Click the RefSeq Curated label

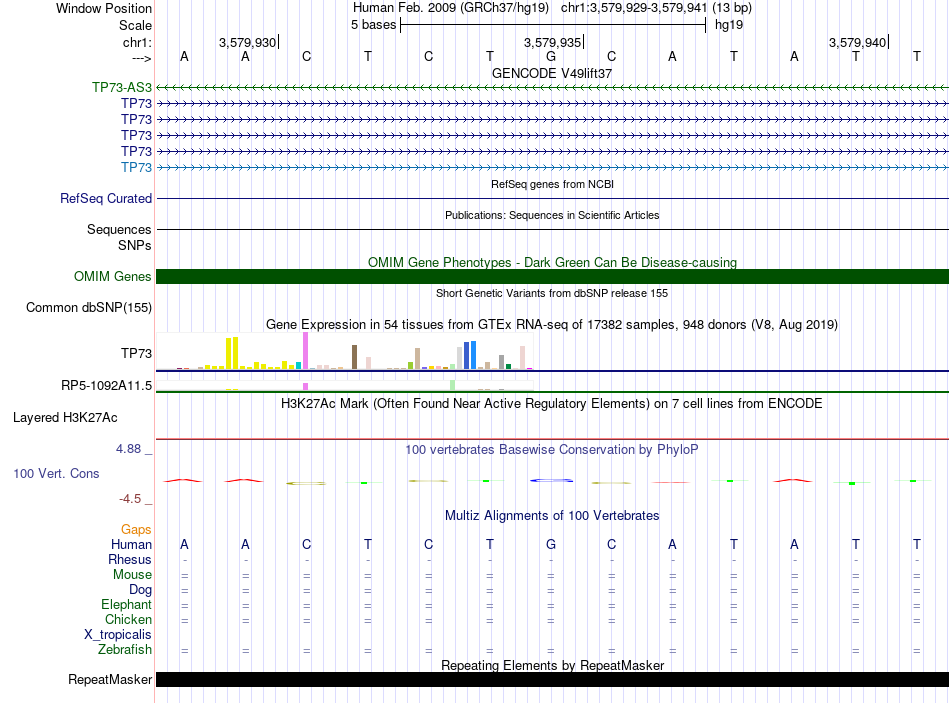pyautogui.click(x=106, y=198)
